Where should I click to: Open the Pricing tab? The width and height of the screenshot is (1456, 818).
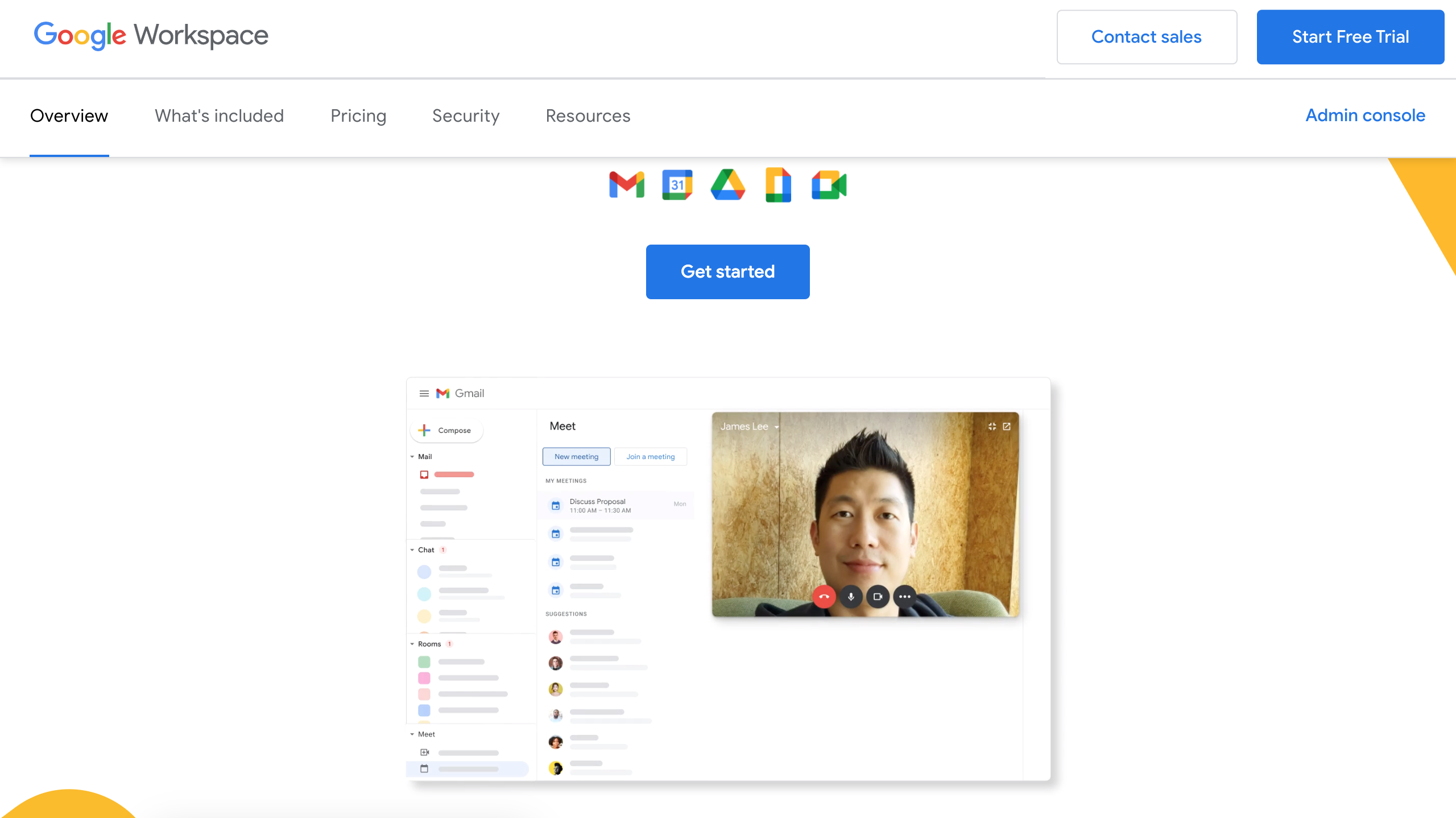point(358,115)
